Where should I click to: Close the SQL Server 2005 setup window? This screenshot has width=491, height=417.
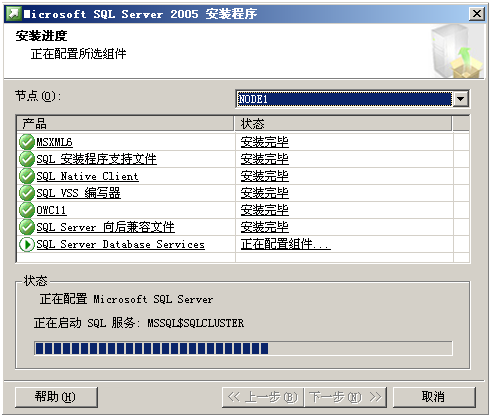point(477,14)
